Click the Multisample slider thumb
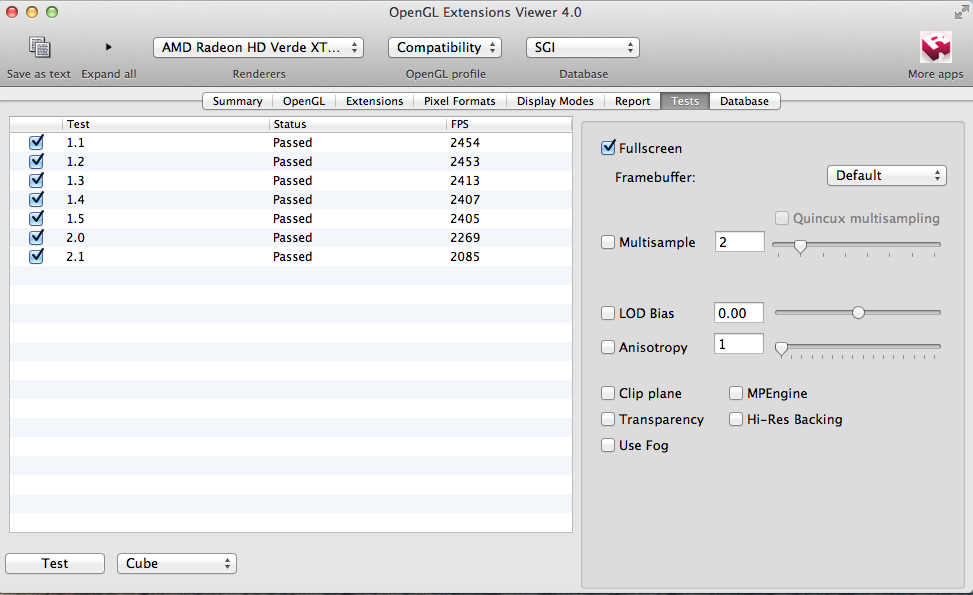973x595 pixels. click(x=800, y=247)
